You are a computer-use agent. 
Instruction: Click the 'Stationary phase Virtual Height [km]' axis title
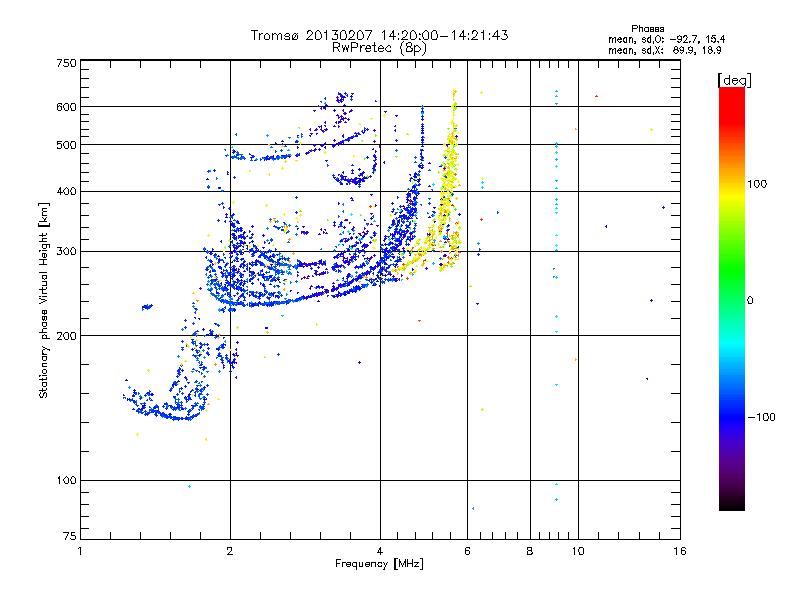click(x=44, y=300)
